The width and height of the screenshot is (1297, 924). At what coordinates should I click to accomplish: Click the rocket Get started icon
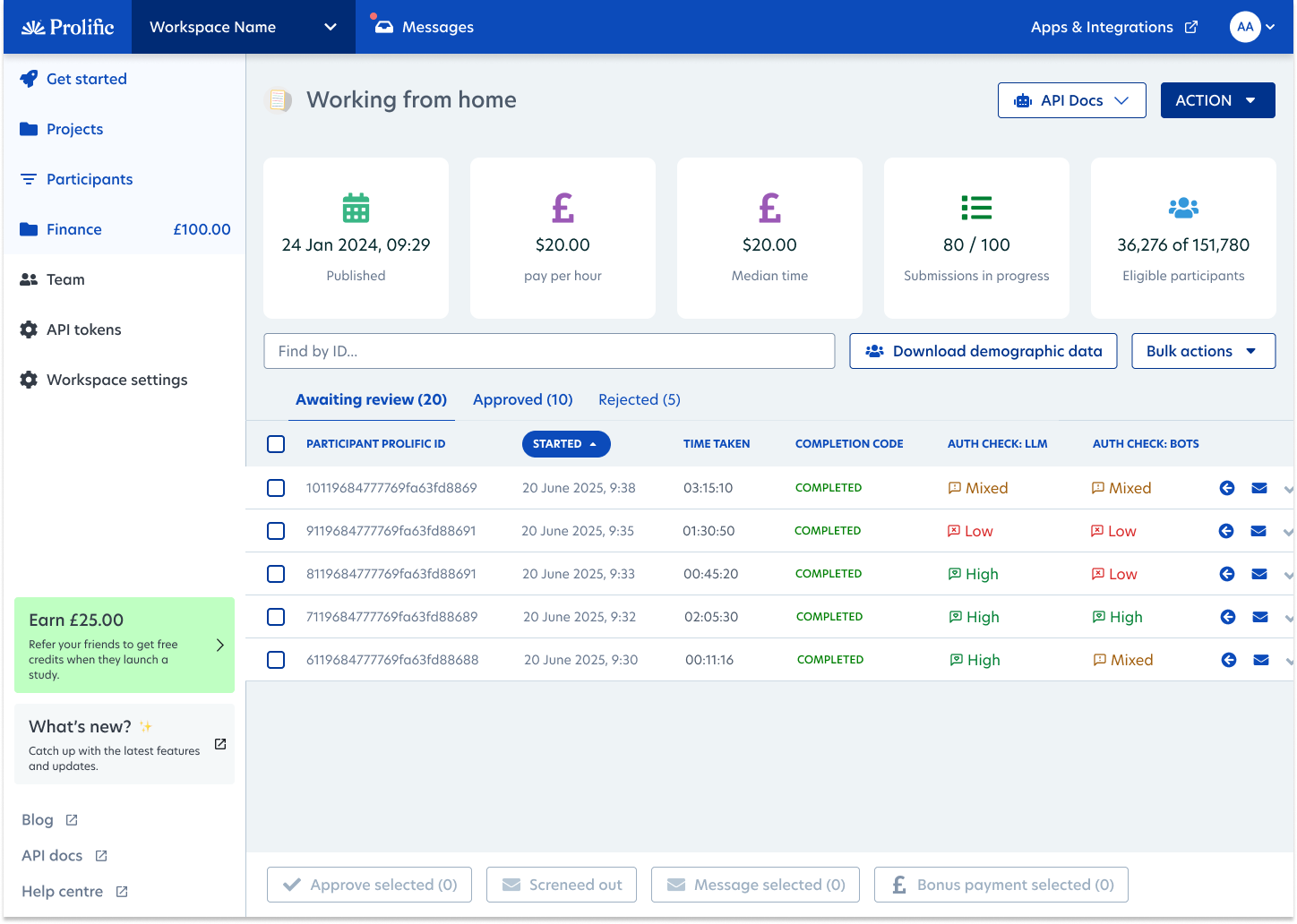(29, 79)
